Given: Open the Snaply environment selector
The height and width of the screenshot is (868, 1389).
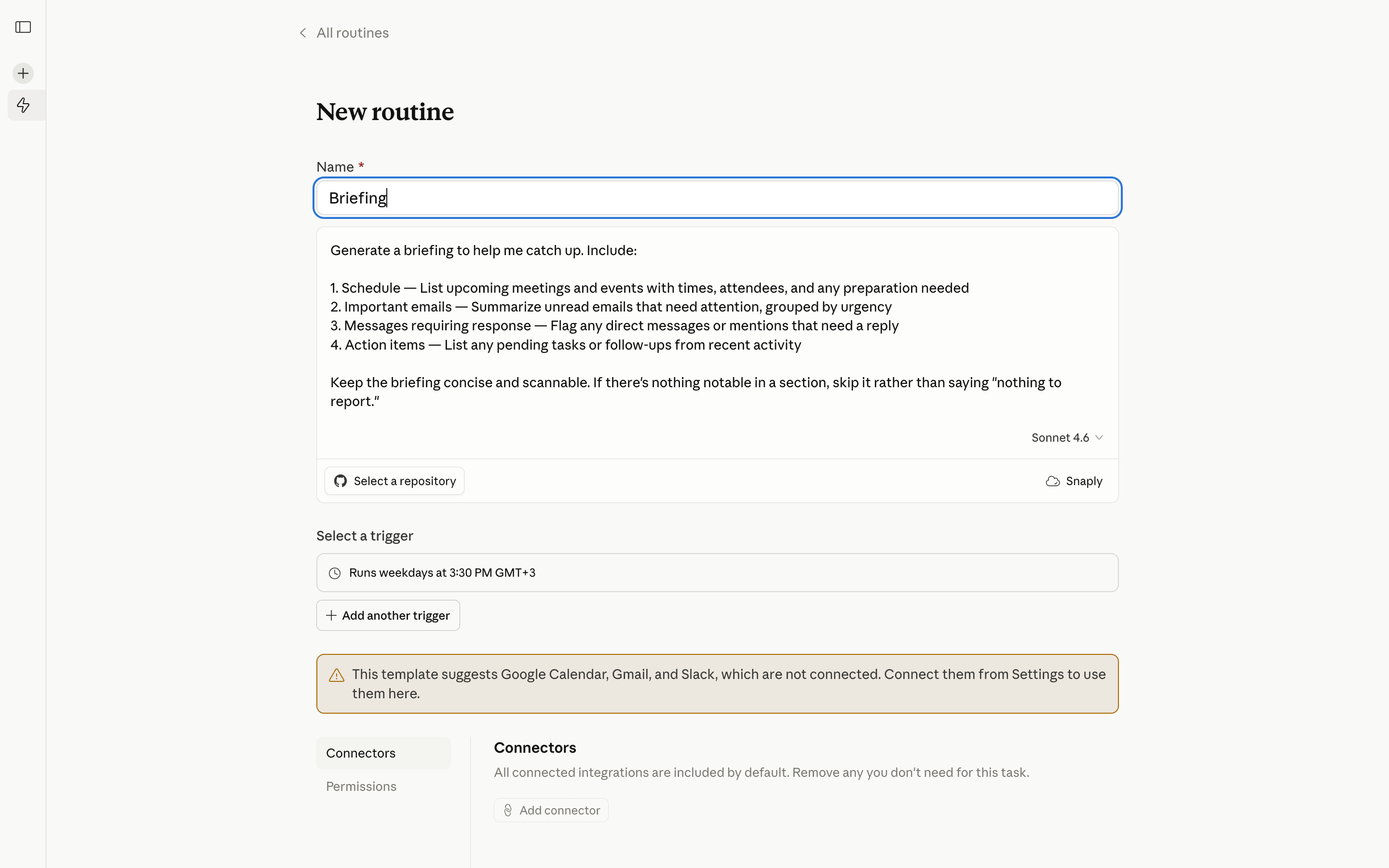Looking at the screenshot, I should (1074, 481).
